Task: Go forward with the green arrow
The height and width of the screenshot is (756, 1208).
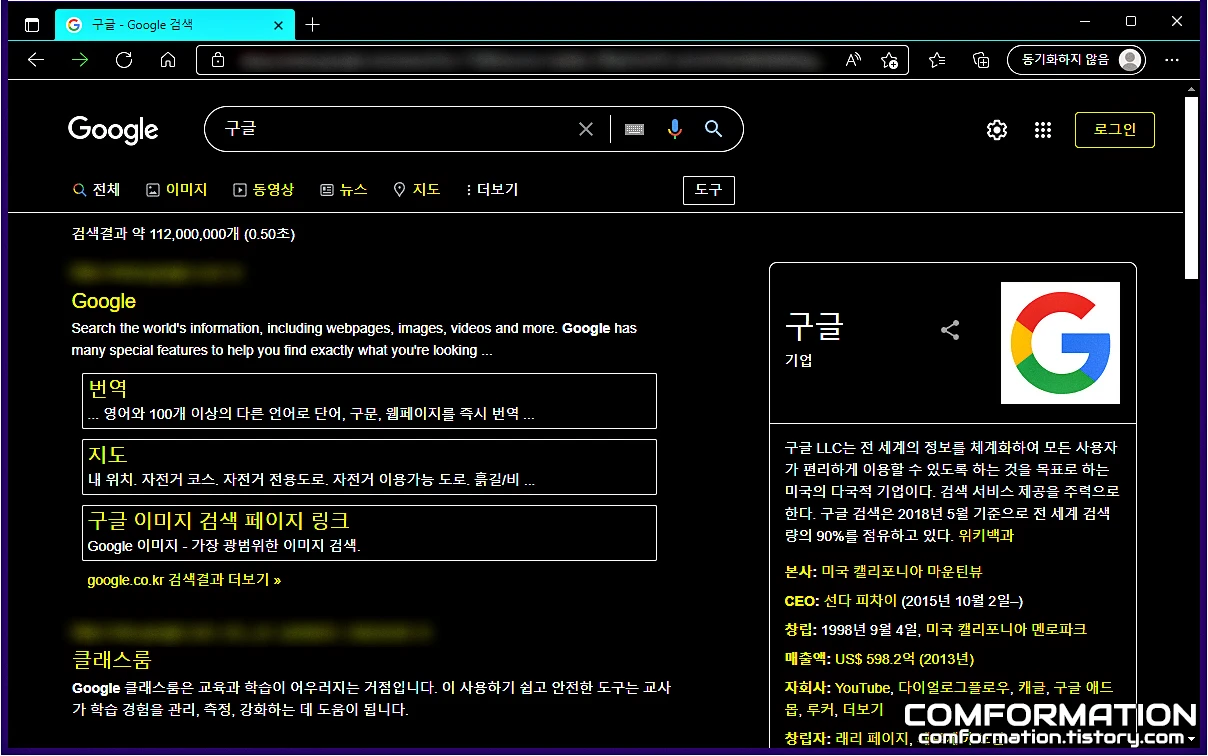Action: pyautogui.click(x=80, y=60)
